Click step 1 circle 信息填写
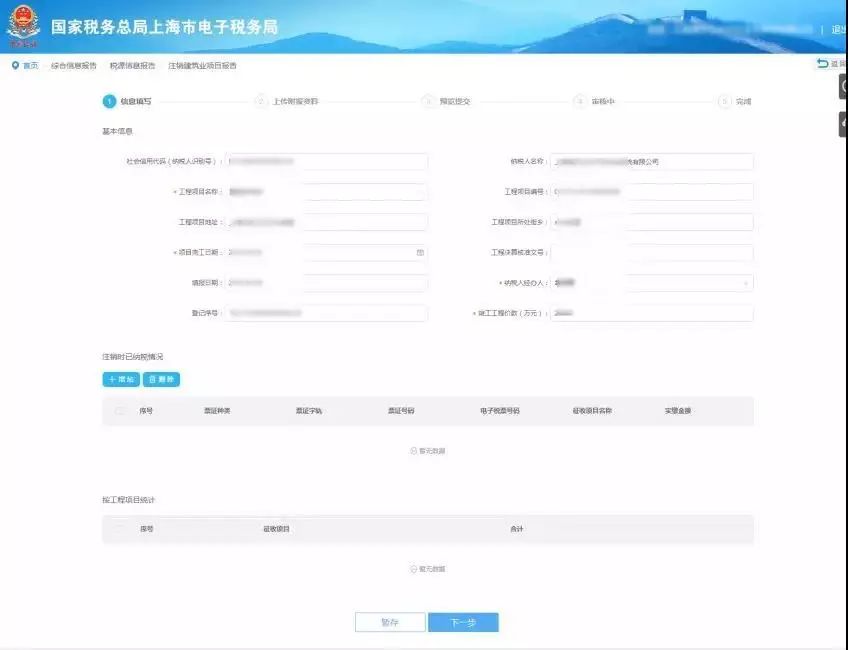This screenshot has width=848, height=650. pyautogui.click(x=109, y=101)
